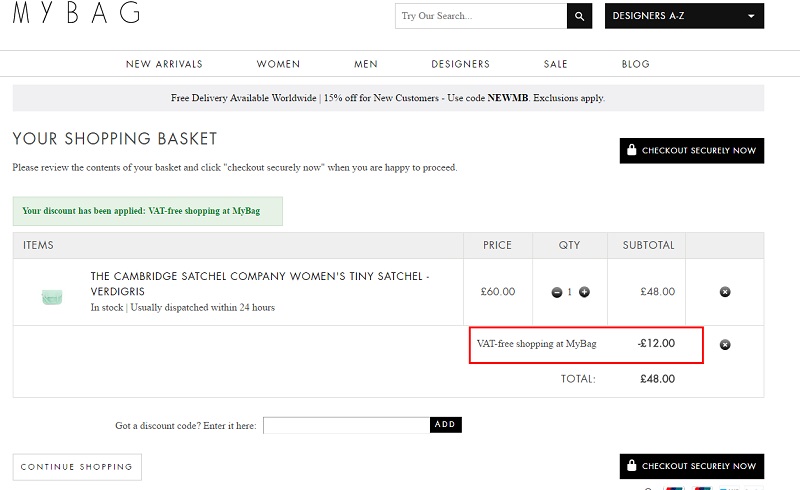
Task: Click the total £48.00 amount
Action: pos(657,379)
